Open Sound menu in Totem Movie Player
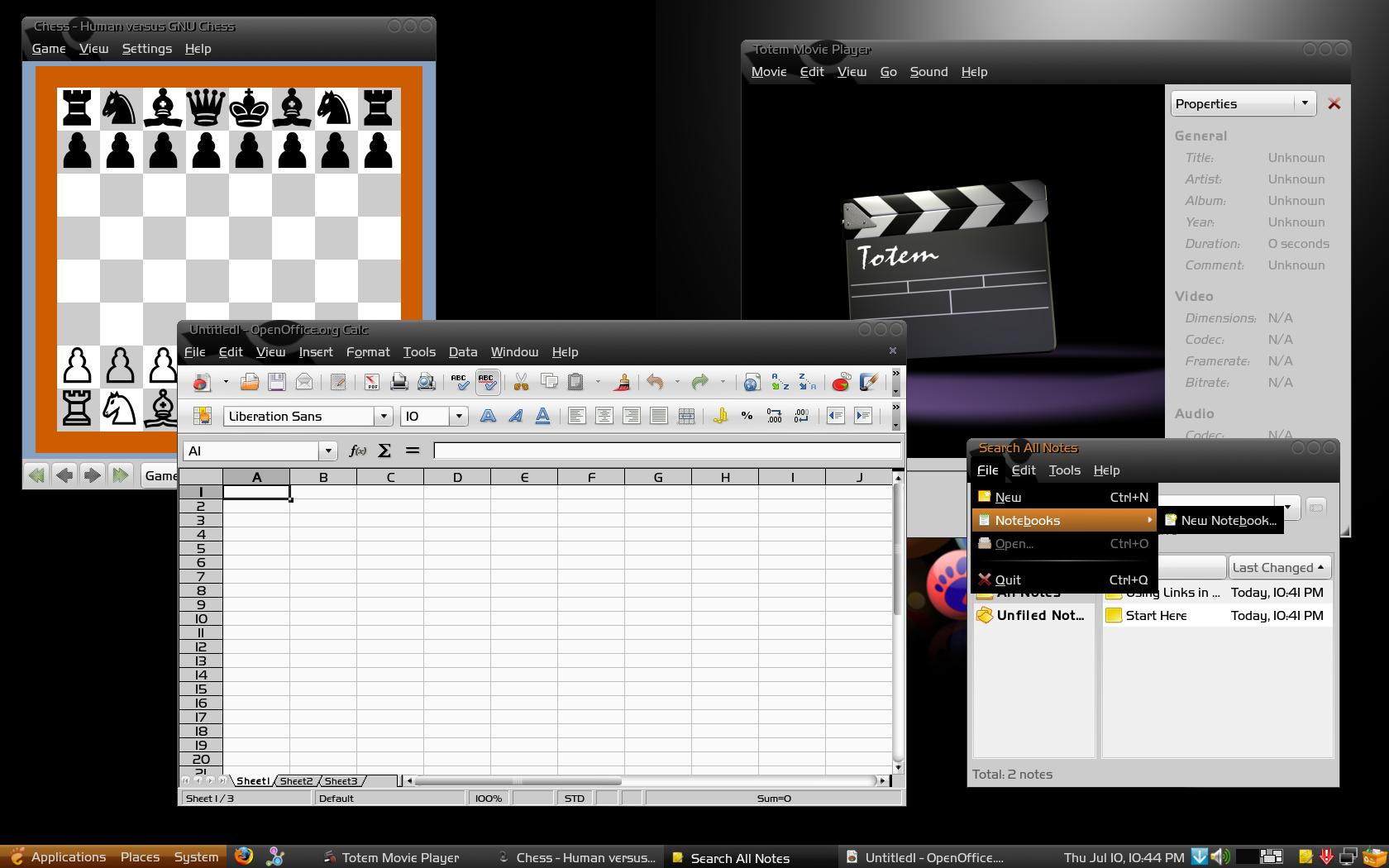Viewport: 1389px width, 868px height. 928,72
